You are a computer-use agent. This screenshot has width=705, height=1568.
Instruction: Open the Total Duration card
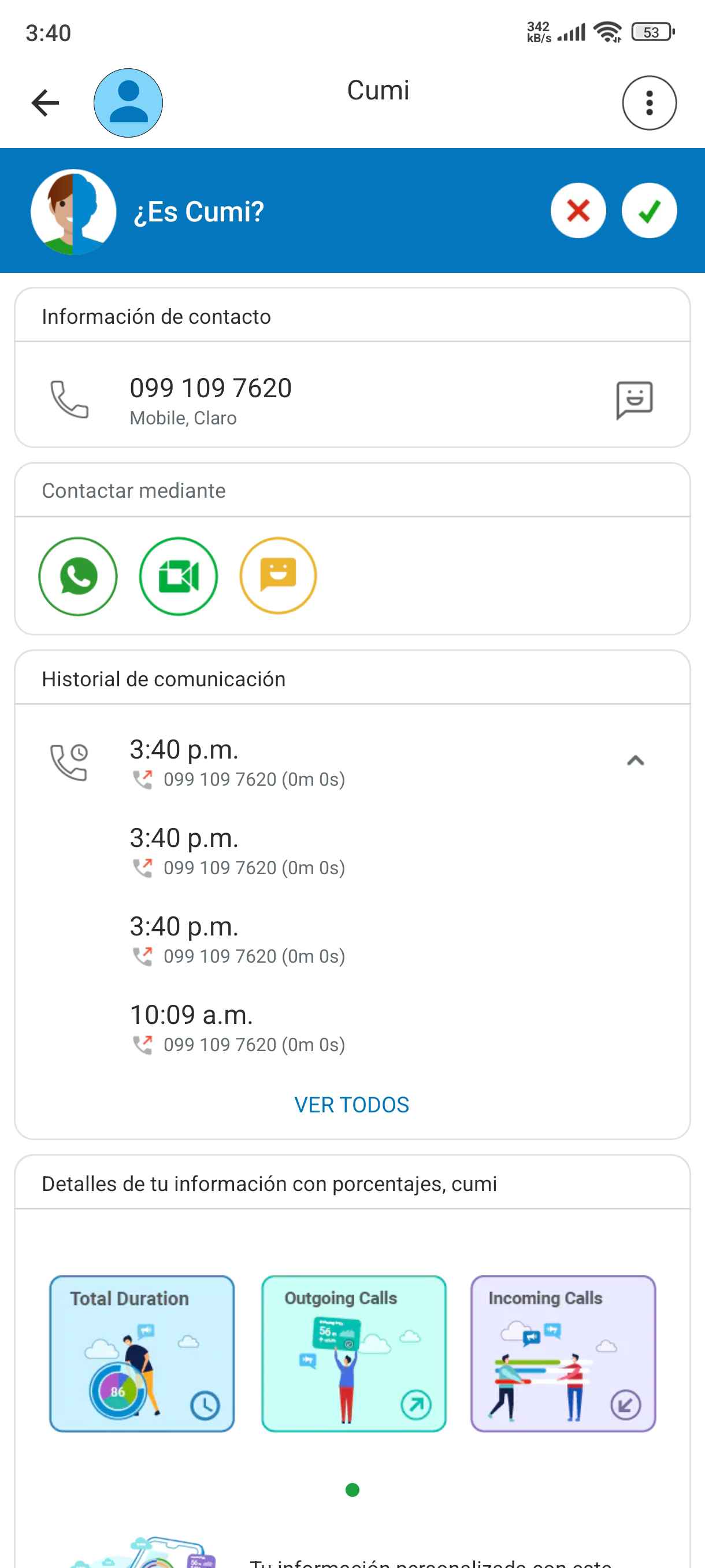pyautogui.click(x=142, y=1353)
